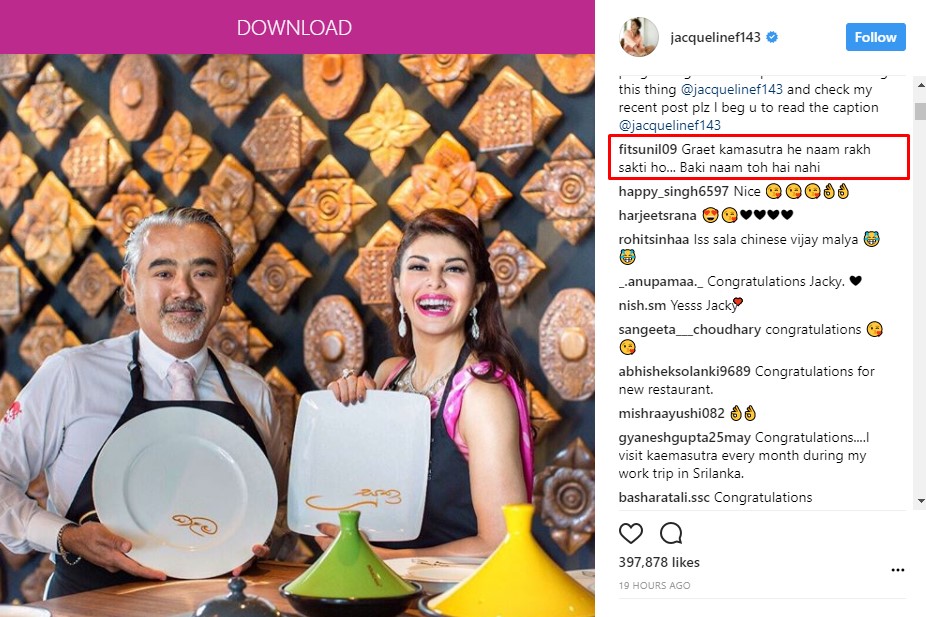Click the 19 HOURS AGO timestamp

click(654, 585)
